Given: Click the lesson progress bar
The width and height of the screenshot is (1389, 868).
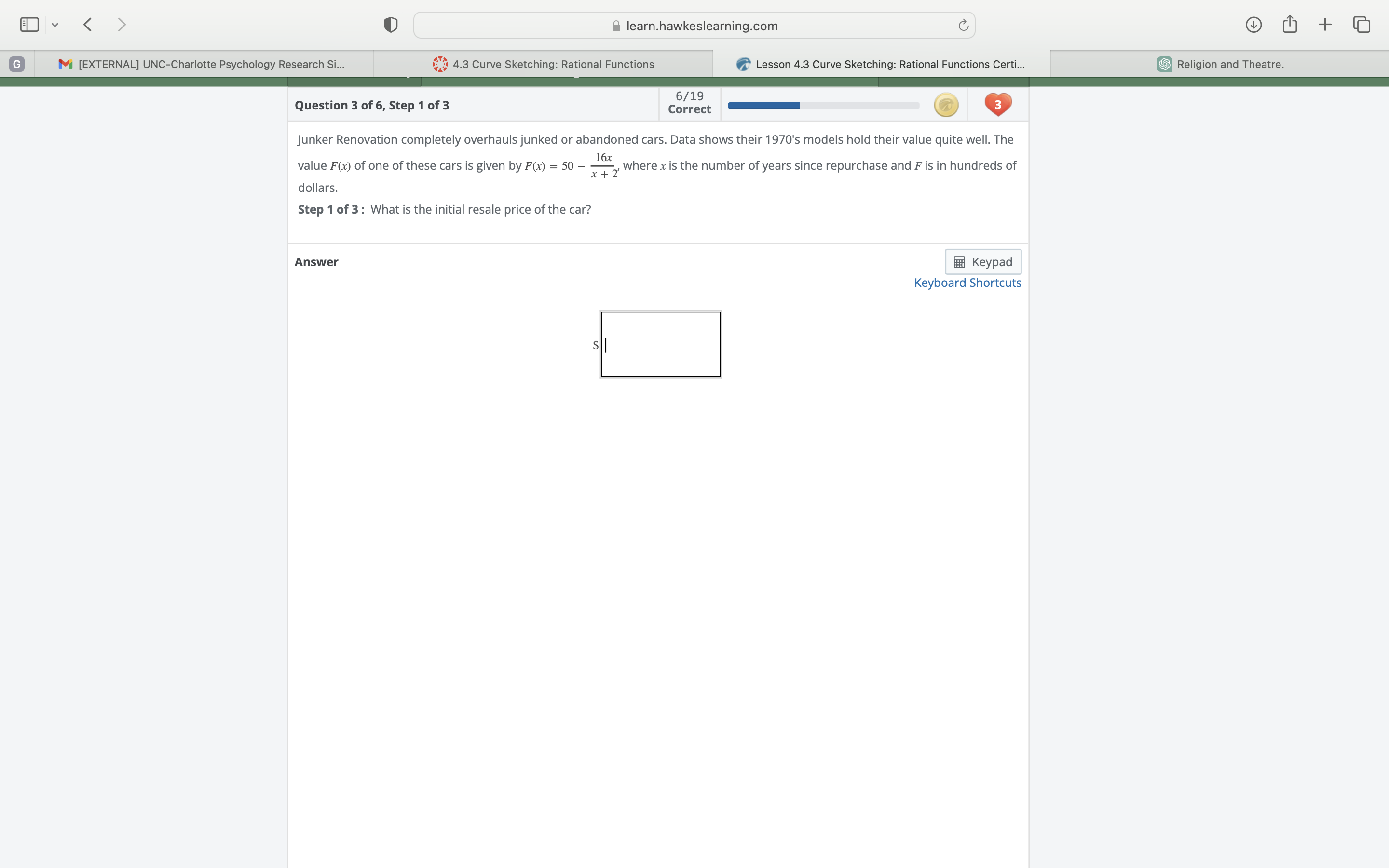Looking at the screenshot, I should (823, 105).
